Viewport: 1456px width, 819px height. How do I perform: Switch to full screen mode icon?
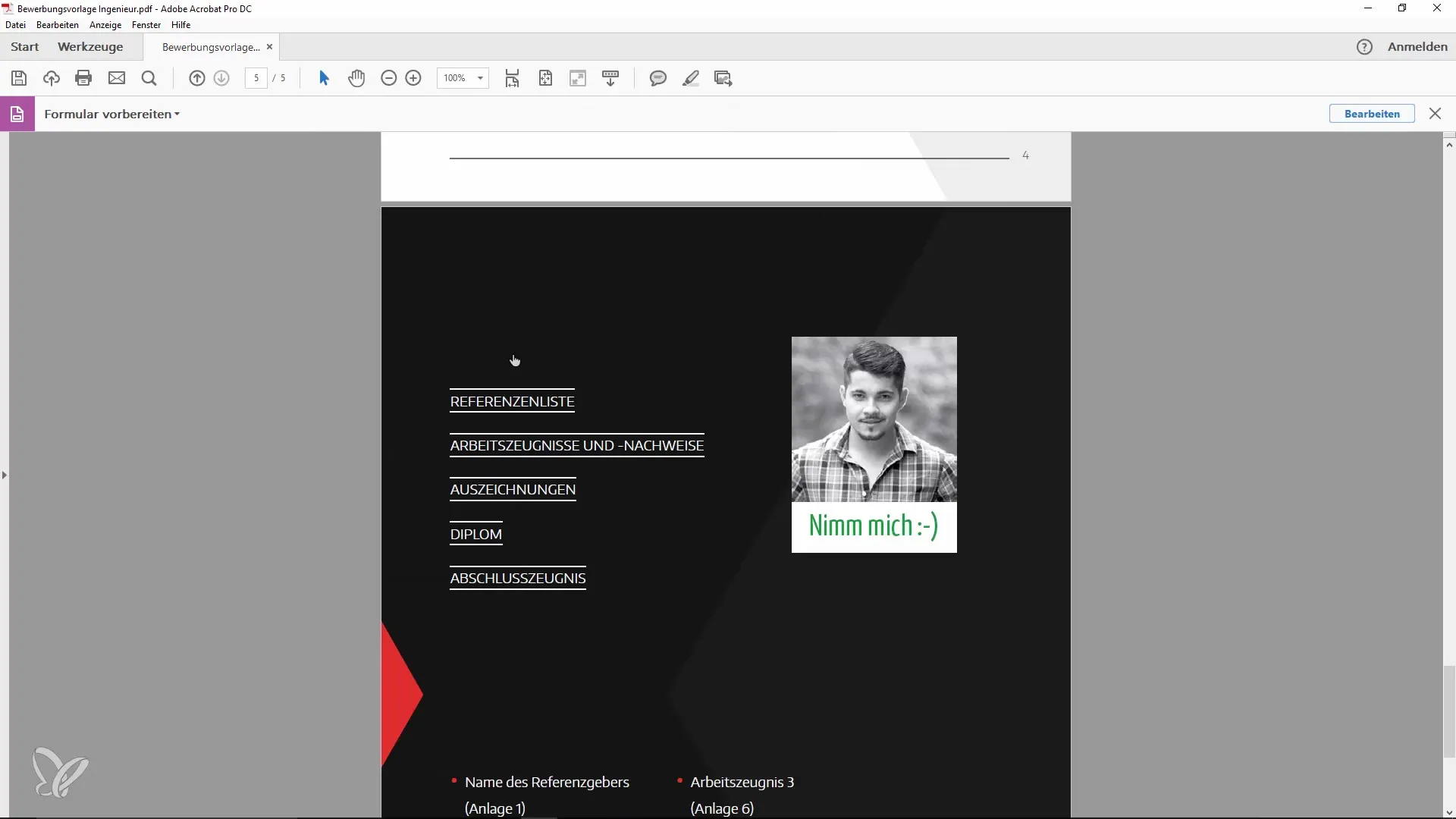pyautogui.click(x=578, y=78)
